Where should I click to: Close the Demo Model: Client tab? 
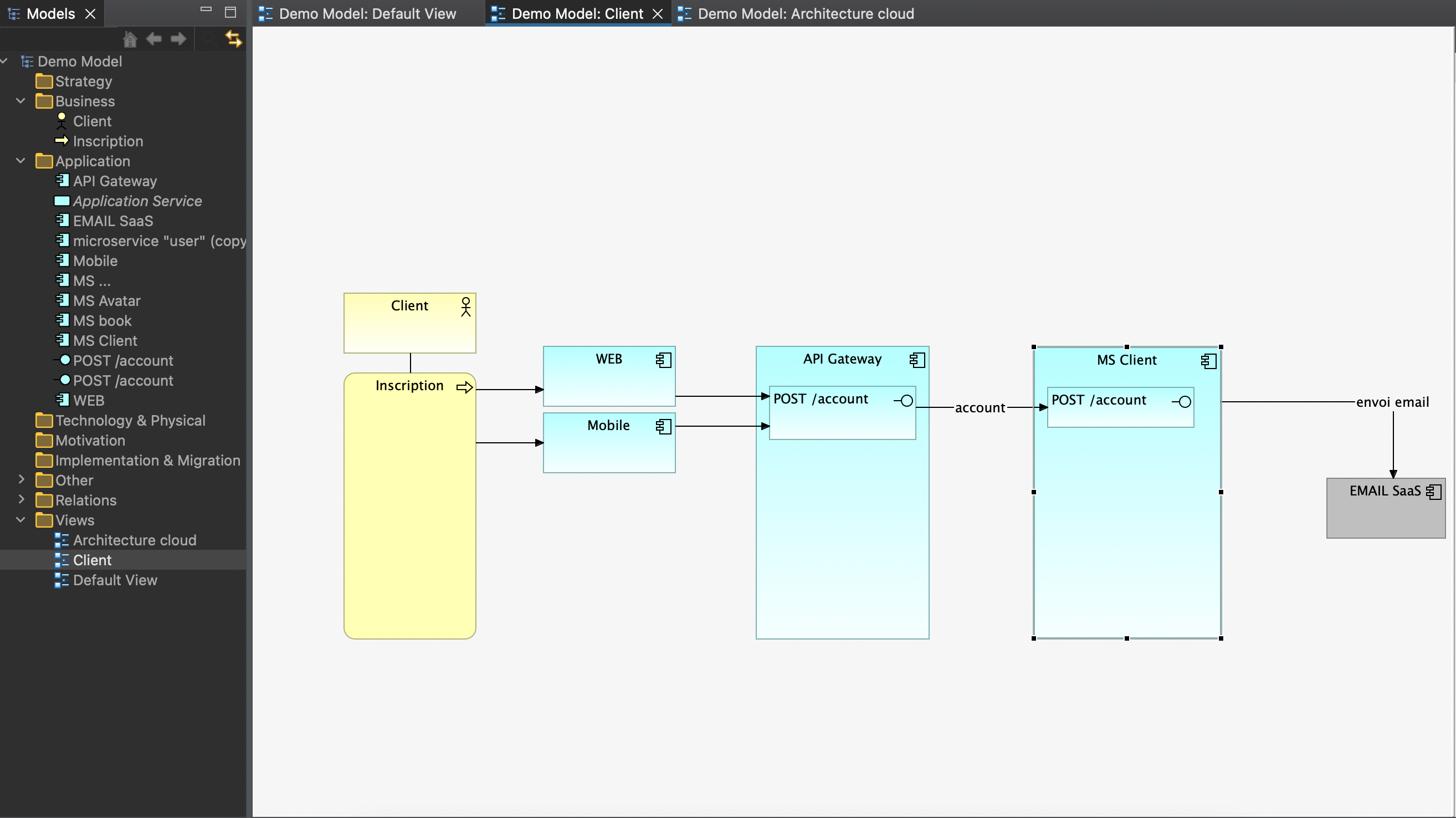tap(657, 13)
